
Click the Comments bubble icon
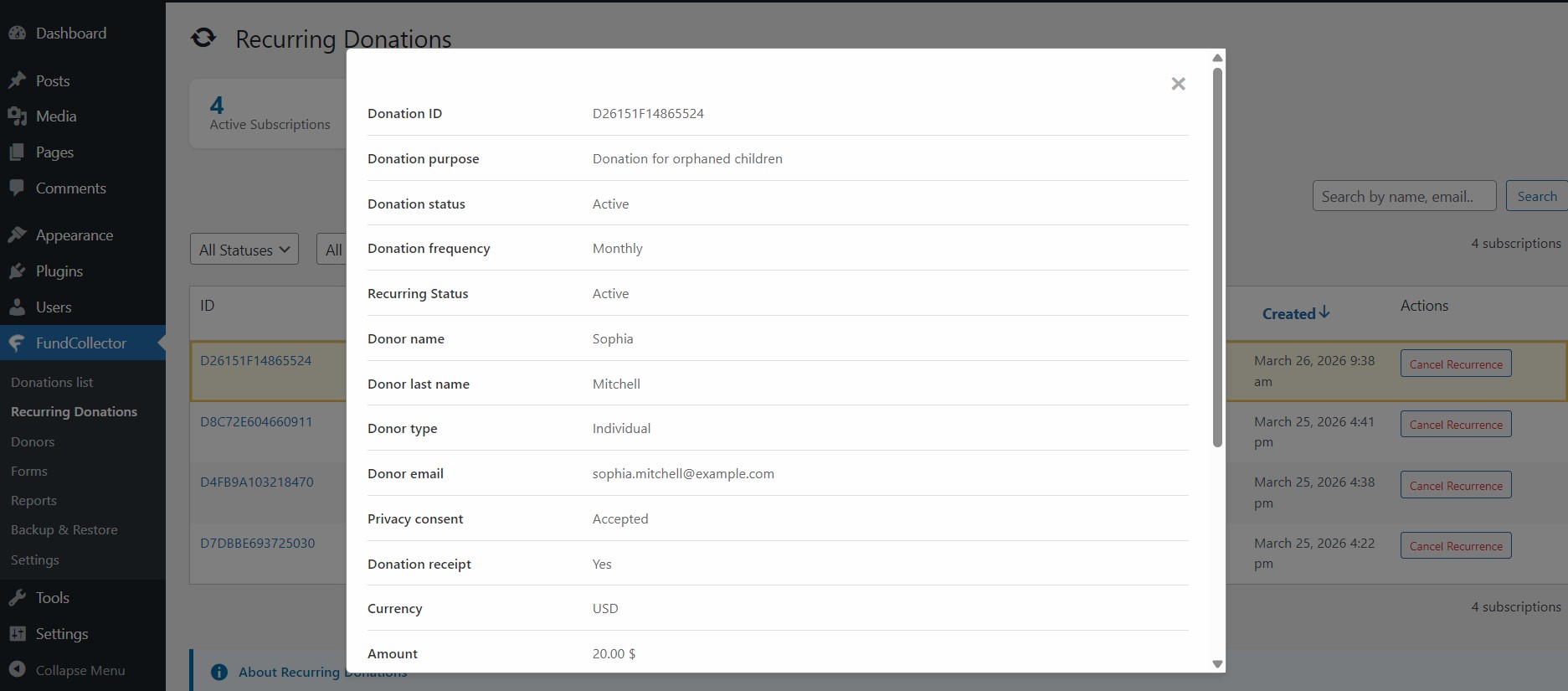17,188
